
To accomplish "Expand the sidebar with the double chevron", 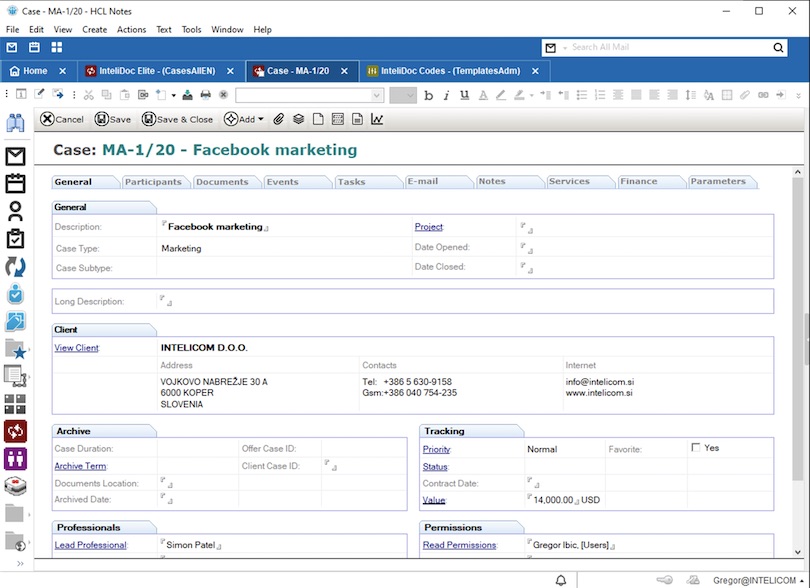I will [x=20, y=563].
